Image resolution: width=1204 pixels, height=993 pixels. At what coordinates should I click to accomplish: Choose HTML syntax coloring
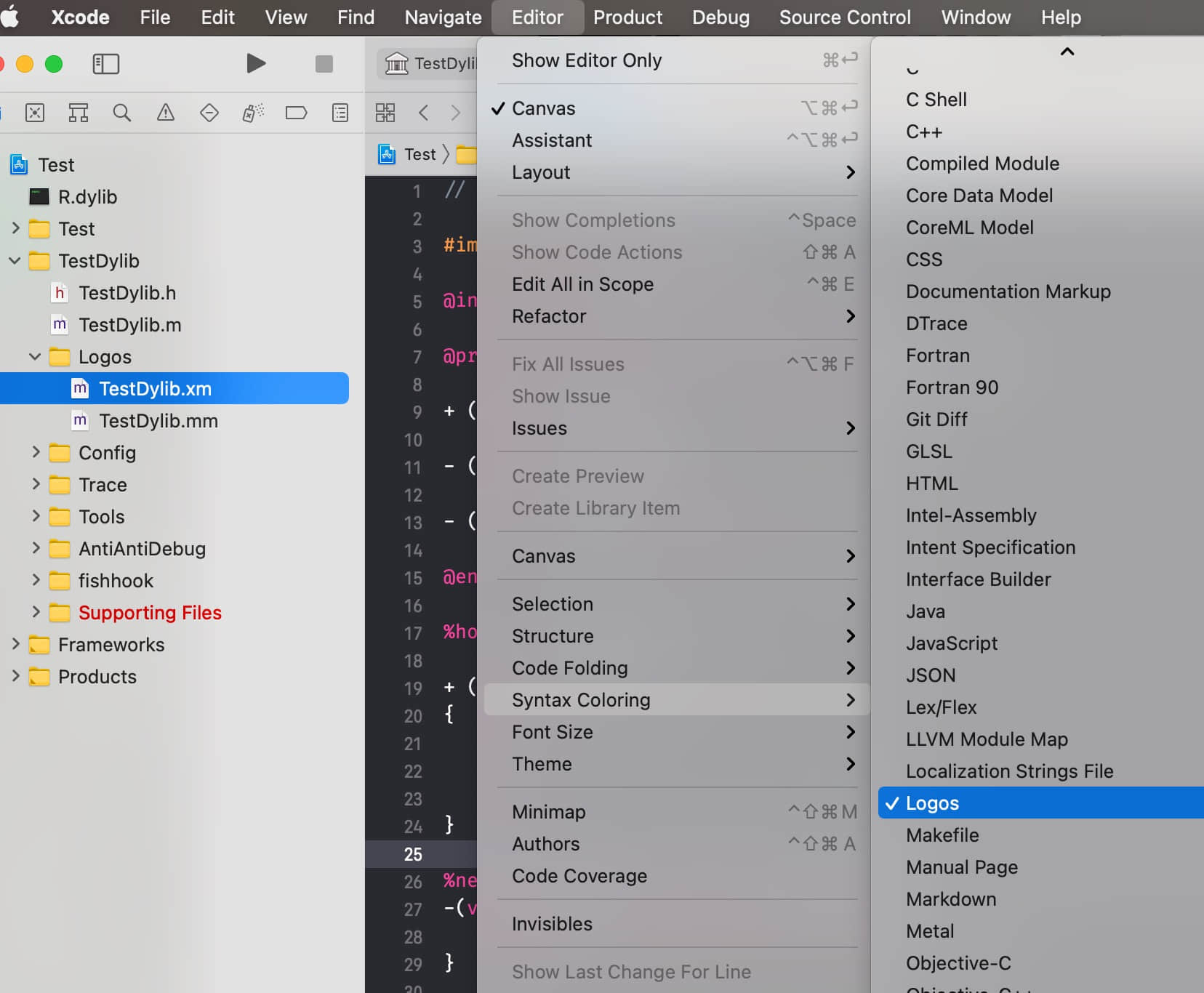(x=1041, y=483)
